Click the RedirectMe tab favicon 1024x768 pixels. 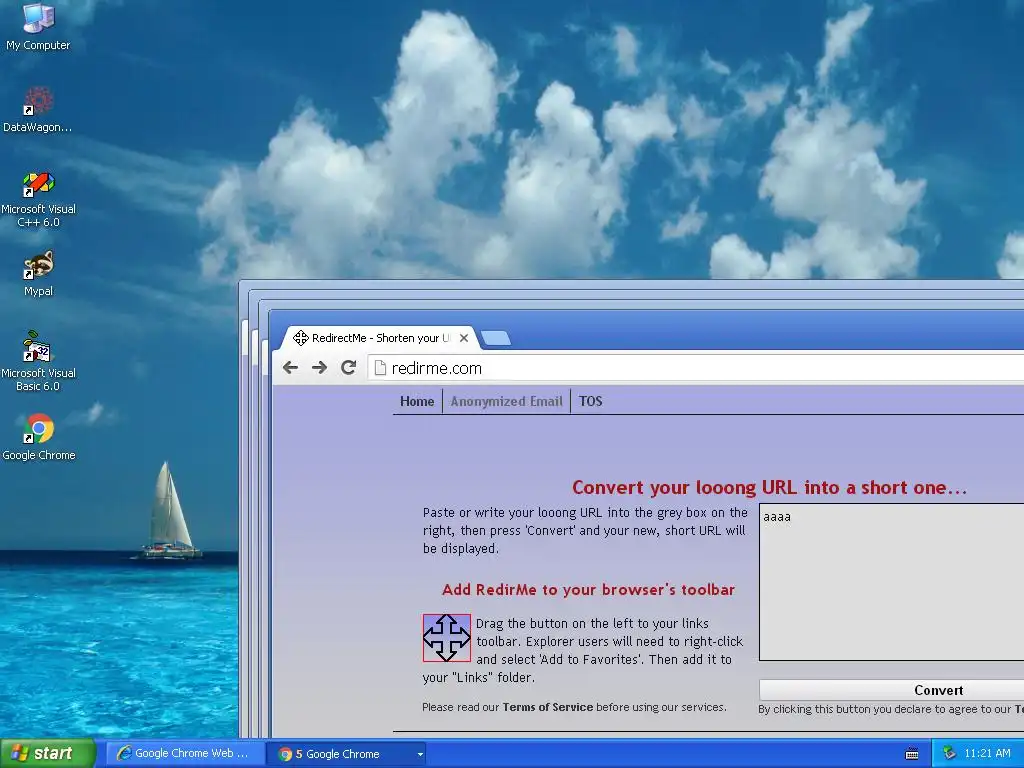click(x=300, y=338)
